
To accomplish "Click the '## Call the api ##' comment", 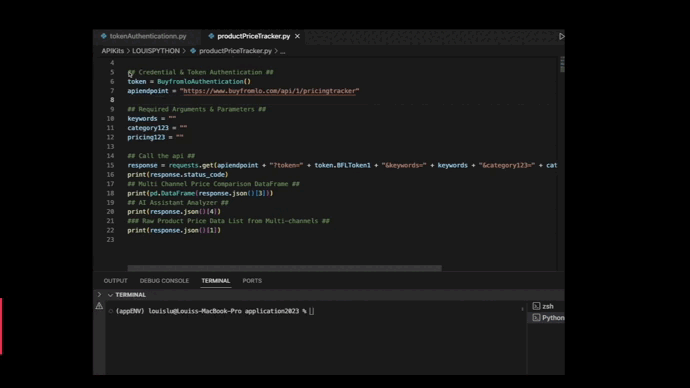I will pos(161,156).
